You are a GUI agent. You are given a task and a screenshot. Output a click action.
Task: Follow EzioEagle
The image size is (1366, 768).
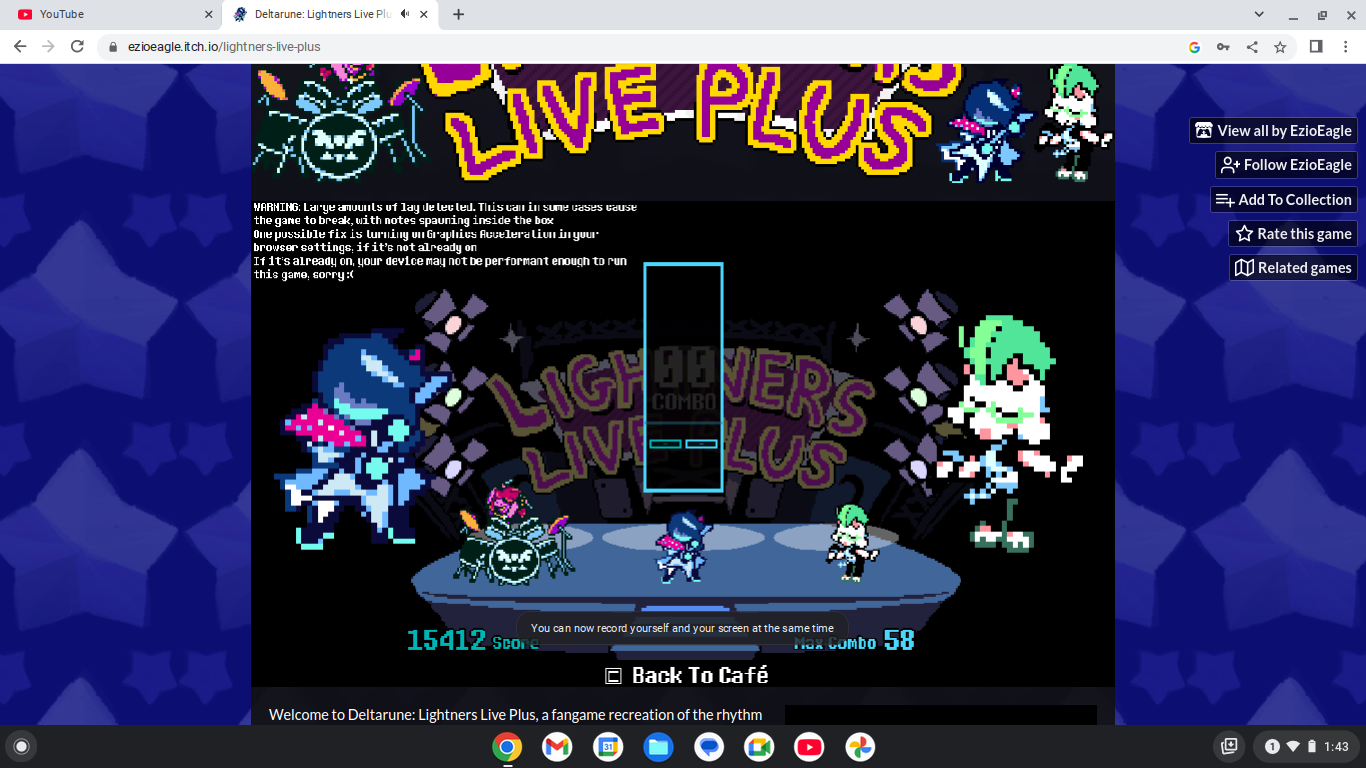(1286, 165)
